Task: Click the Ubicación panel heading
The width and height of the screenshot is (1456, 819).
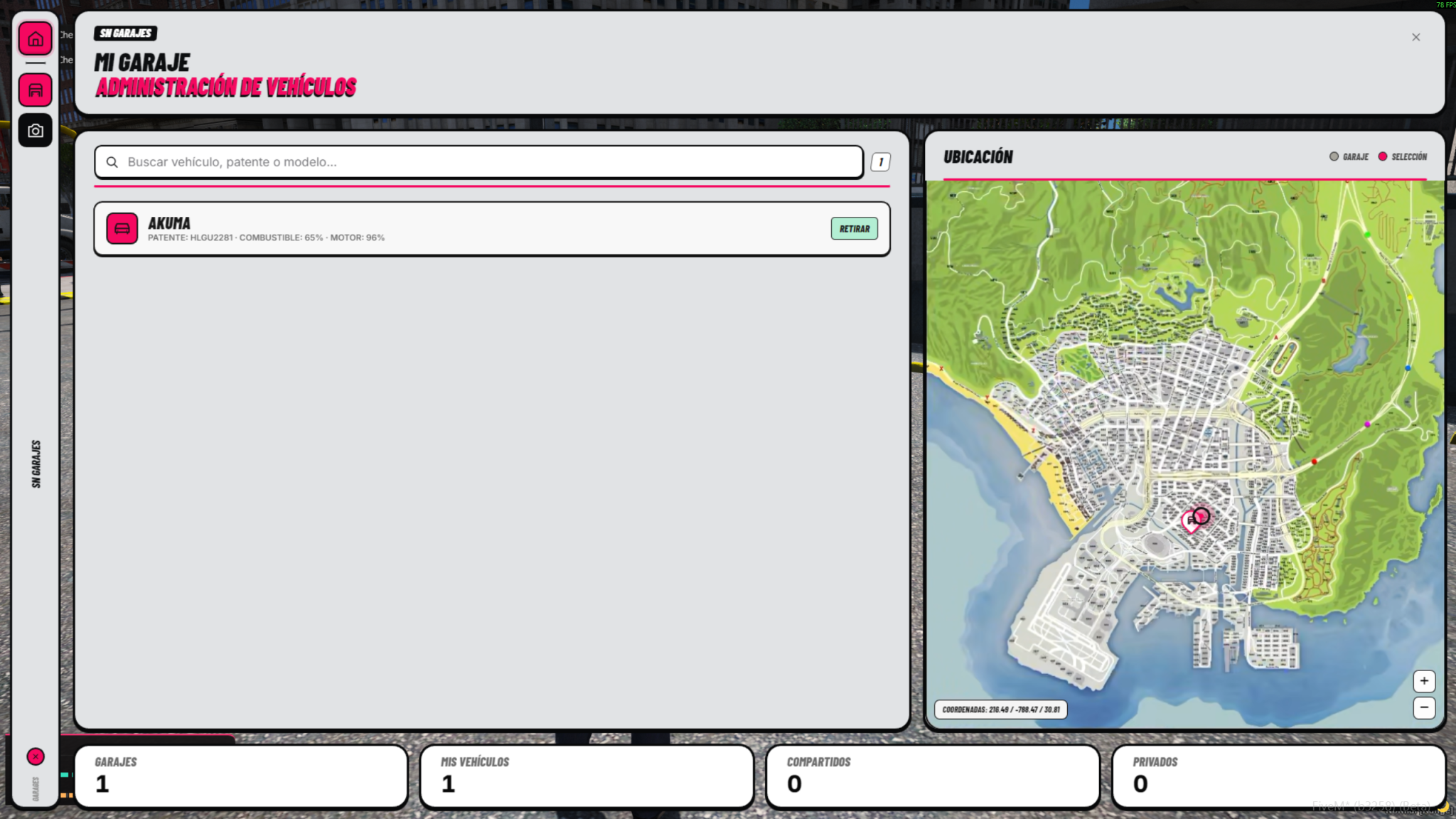Action: pos(978,157)
